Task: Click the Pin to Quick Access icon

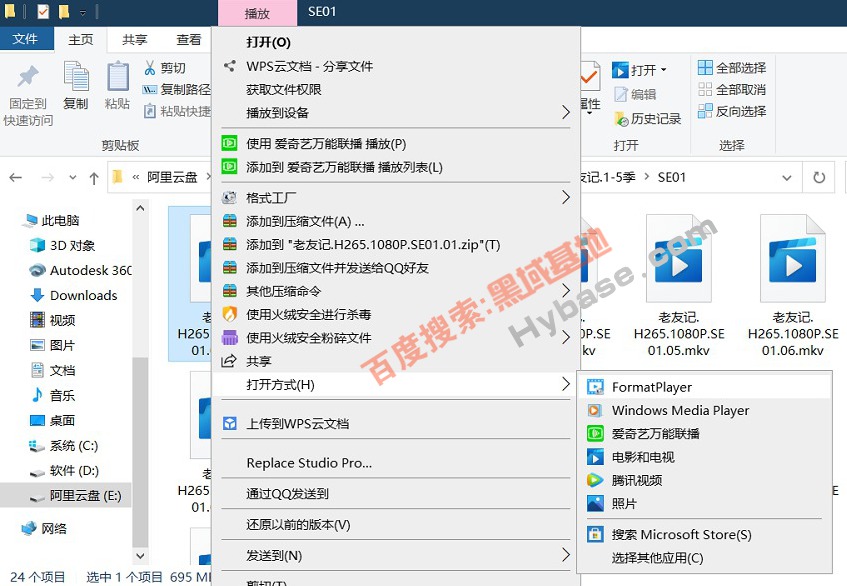Action: [x=28, y=77]
